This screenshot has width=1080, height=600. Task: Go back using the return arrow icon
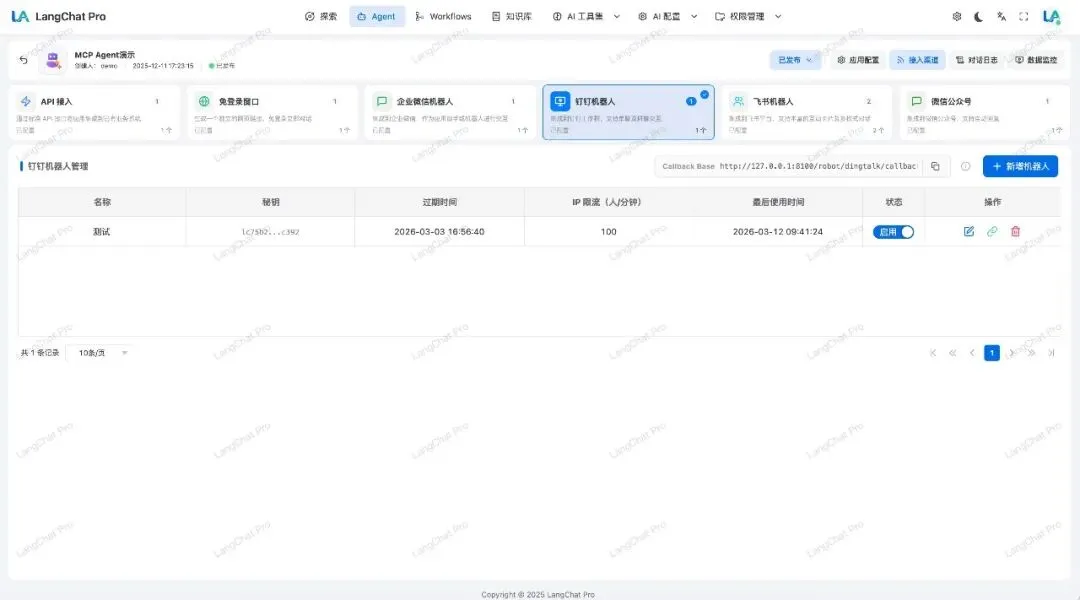(23, 60)
